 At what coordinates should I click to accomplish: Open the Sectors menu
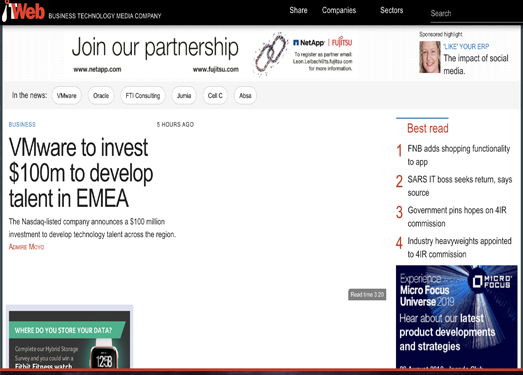pos(392,10)
